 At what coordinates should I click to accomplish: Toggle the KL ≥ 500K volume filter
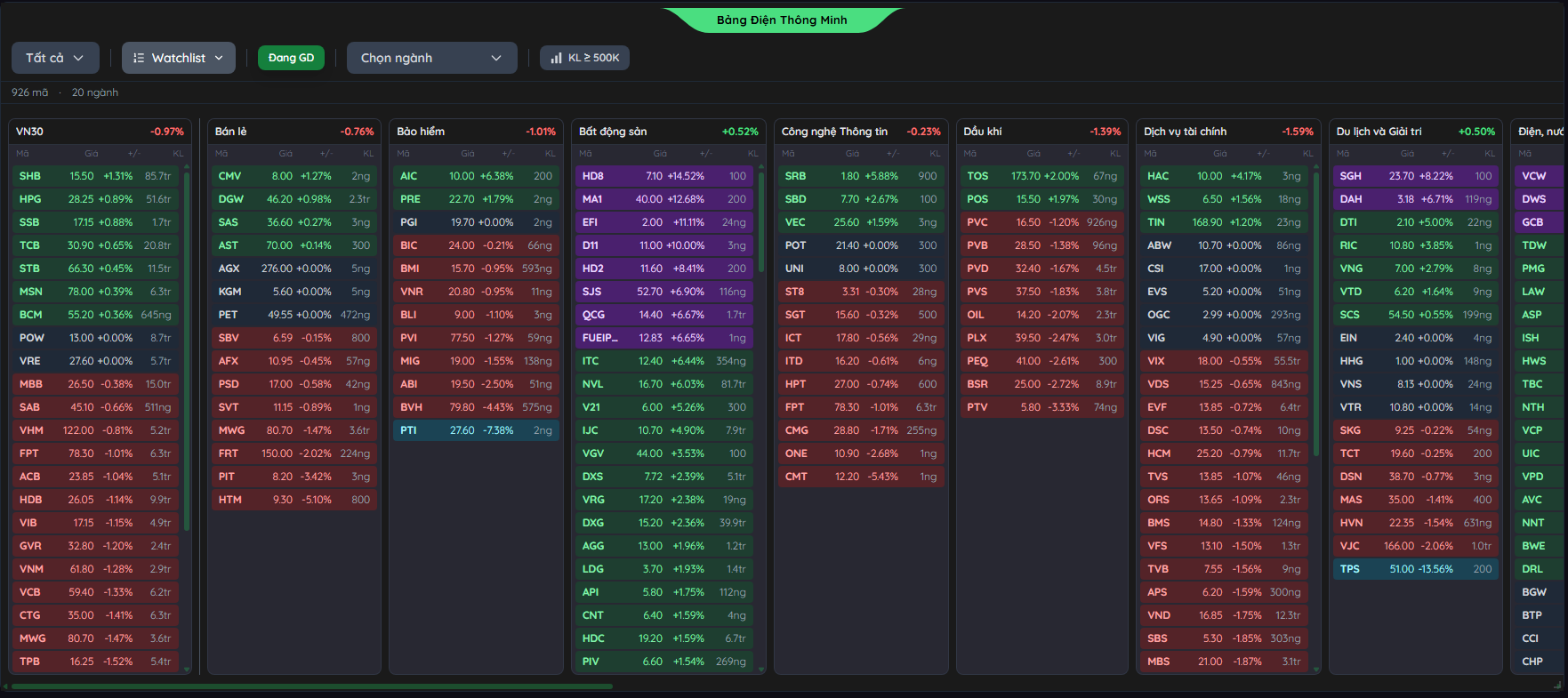(584, 58)
